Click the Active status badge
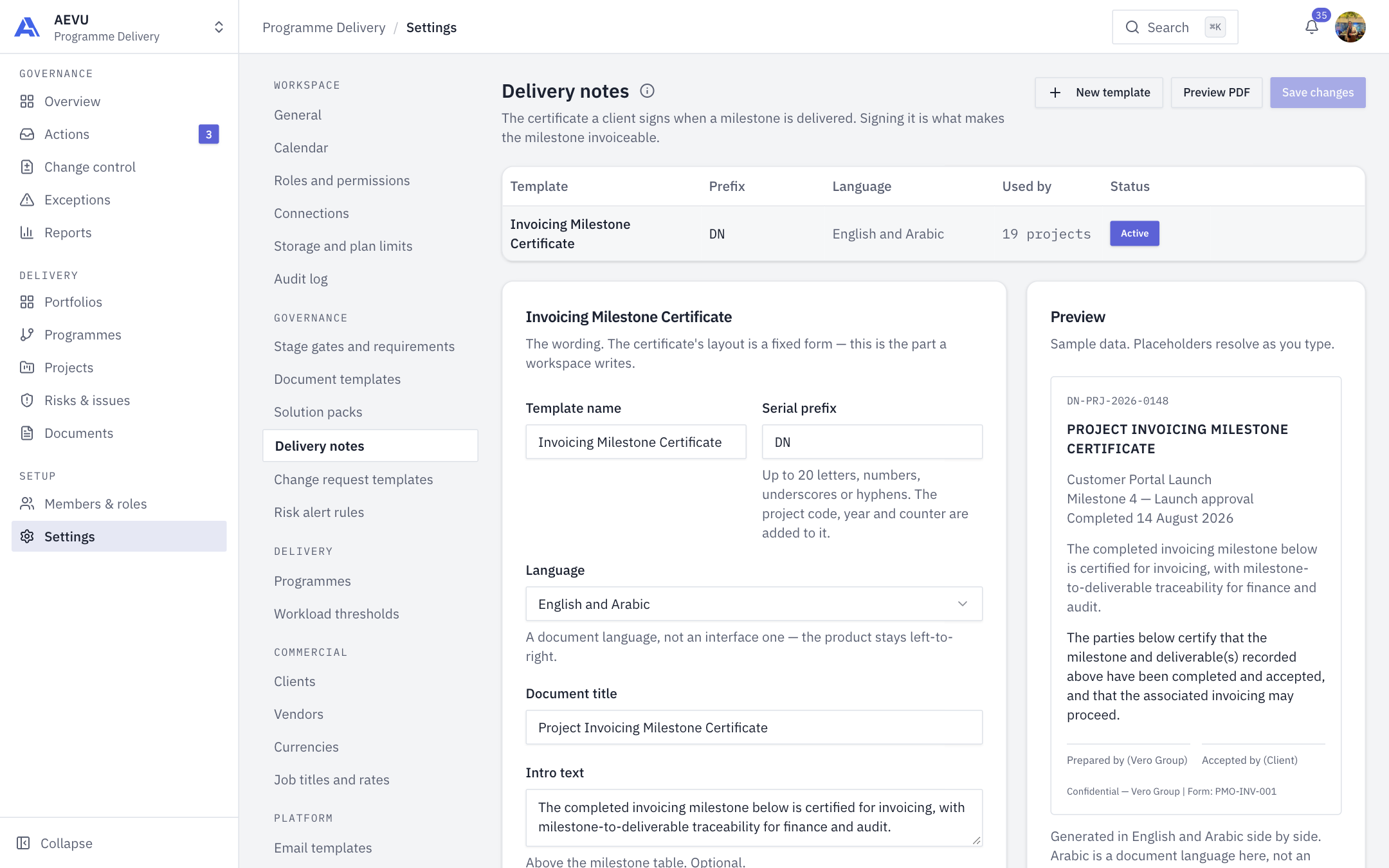This screenshot has width=1389, height=868. (1134, 233)
